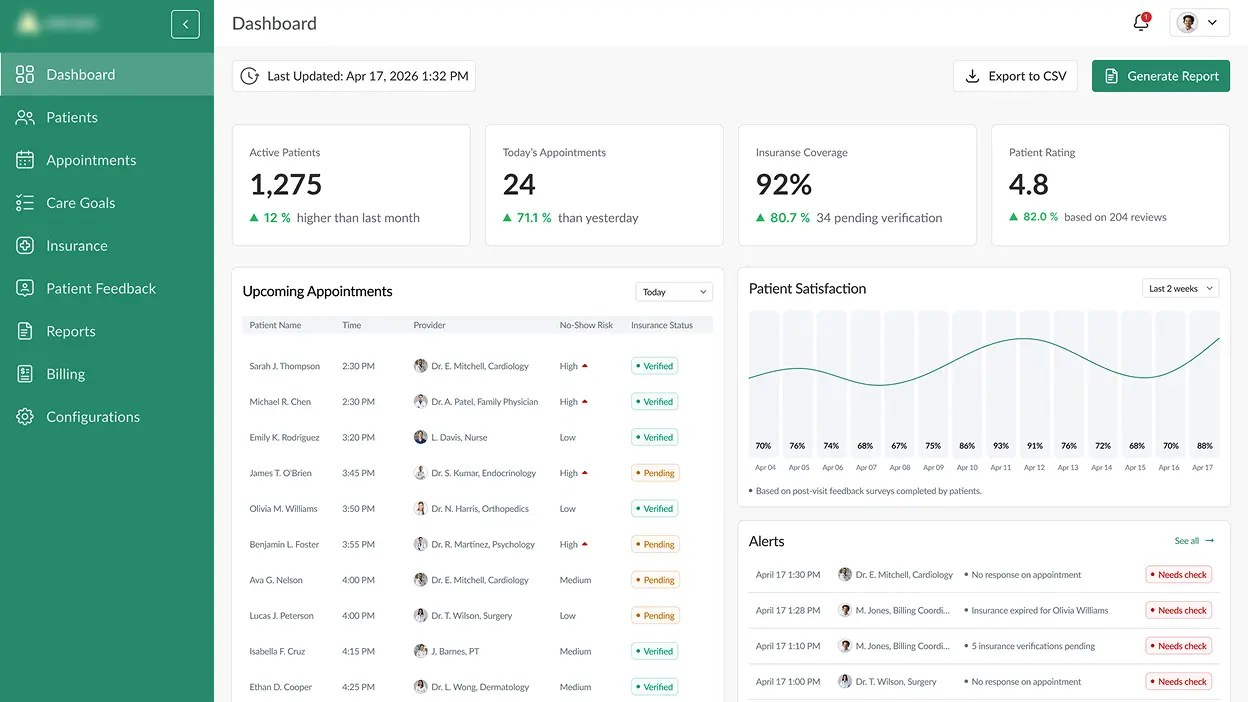Click the Patients people icon
The height and width of the screenshot is (702, 1248).
click(x=25, y=117)
